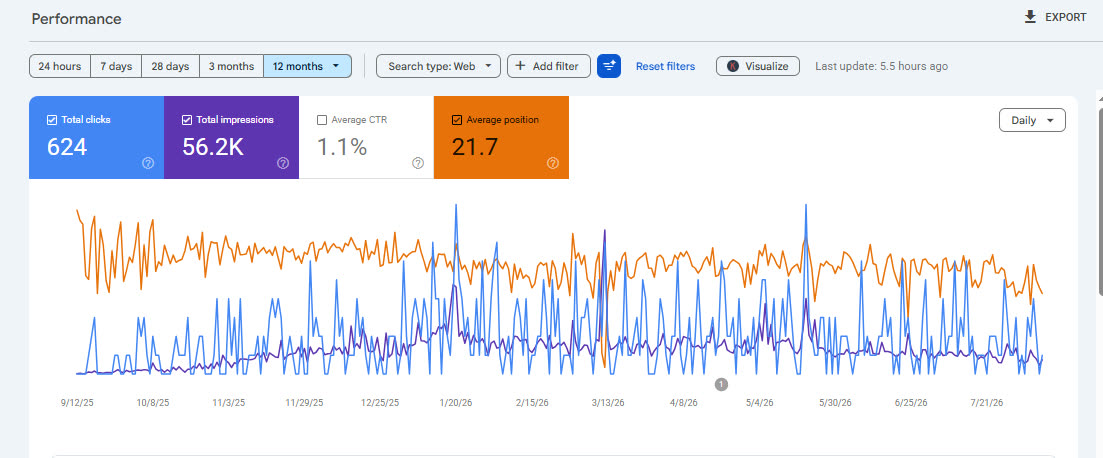Open help icon on Total clicks card
This screenshot has width=1103, height=458.
click(148, 163)
